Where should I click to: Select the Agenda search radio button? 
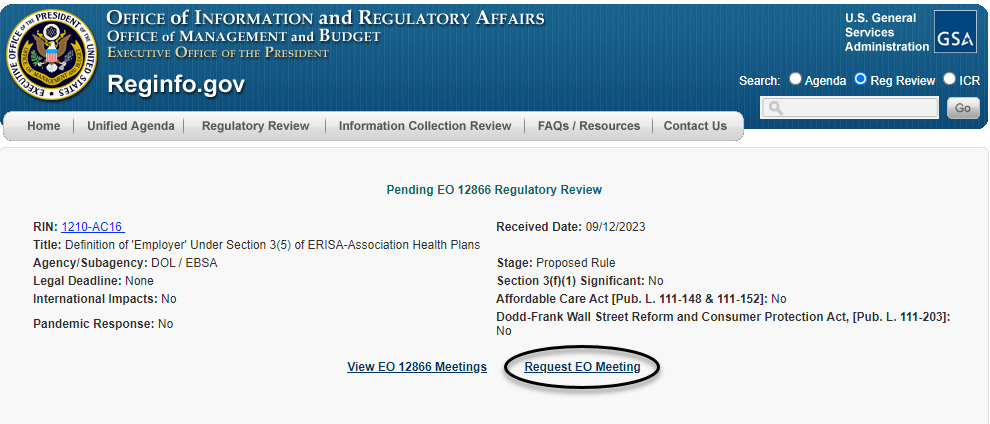click(796, 79)
